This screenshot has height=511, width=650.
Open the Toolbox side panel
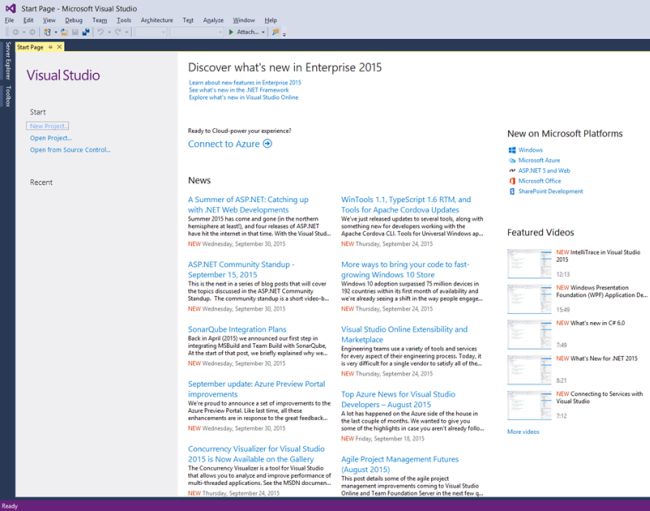[x=7, y=96]
